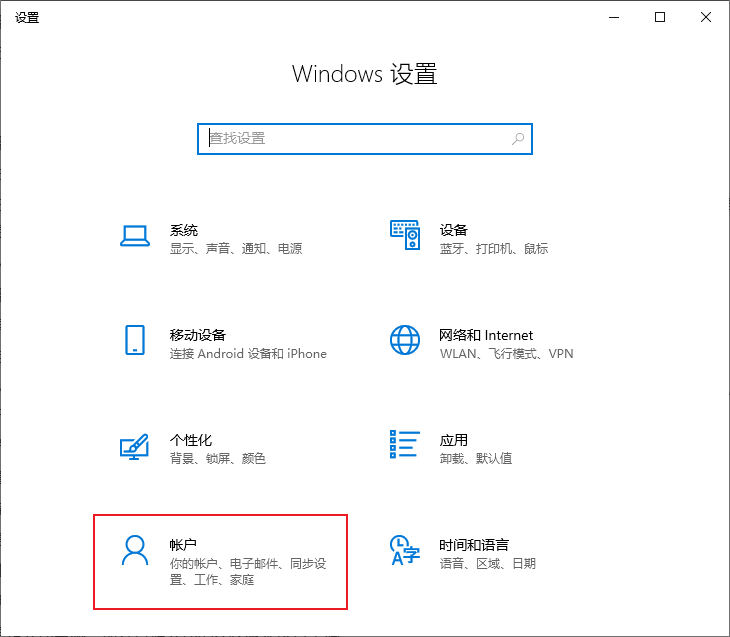This screenshot has height=637, width=730.
Task: Open the 设备 settings title
Action: click(454, 230)
